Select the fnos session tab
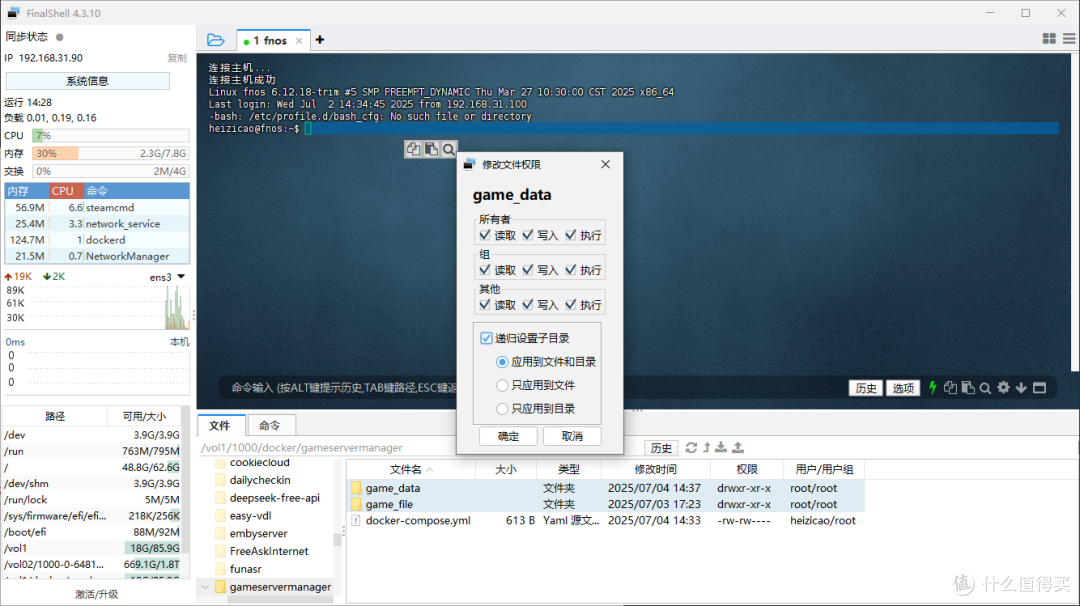Screen dimensions: 1080x606 pyautogui.click(x=272, y=40)
